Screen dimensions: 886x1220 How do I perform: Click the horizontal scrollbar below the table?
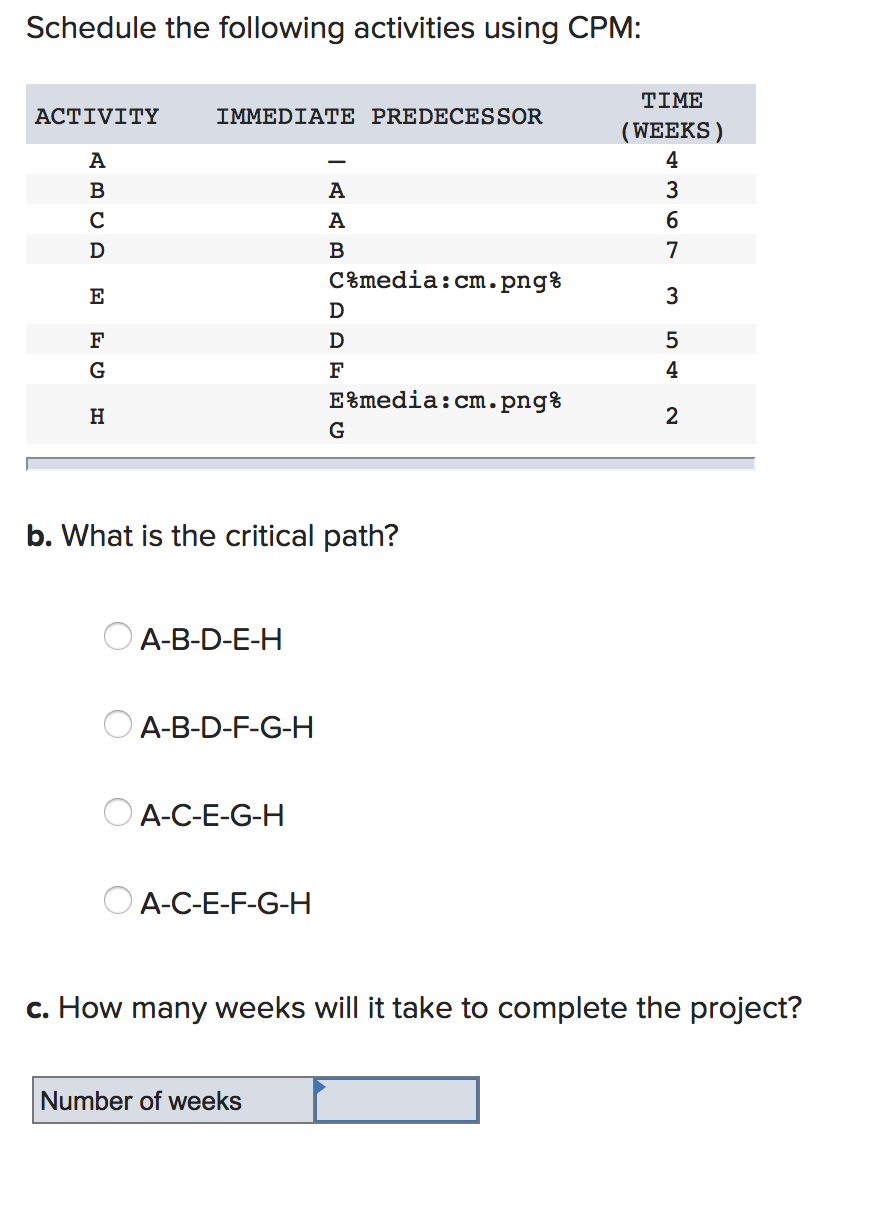click(390, 463)
